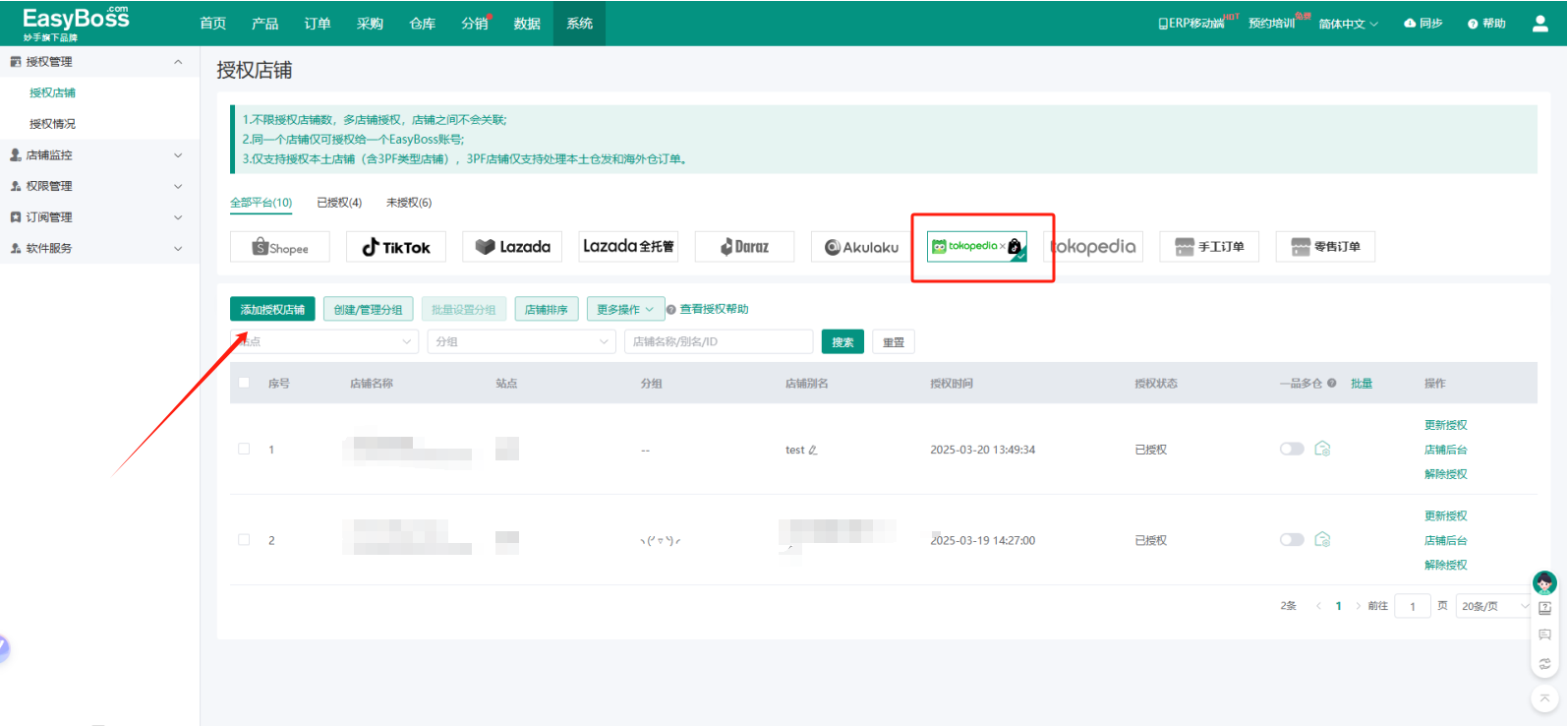1568x726 pixels.
Task: Open the 产品 top menu
Action: pyautogui.click(x=265, y=24)
